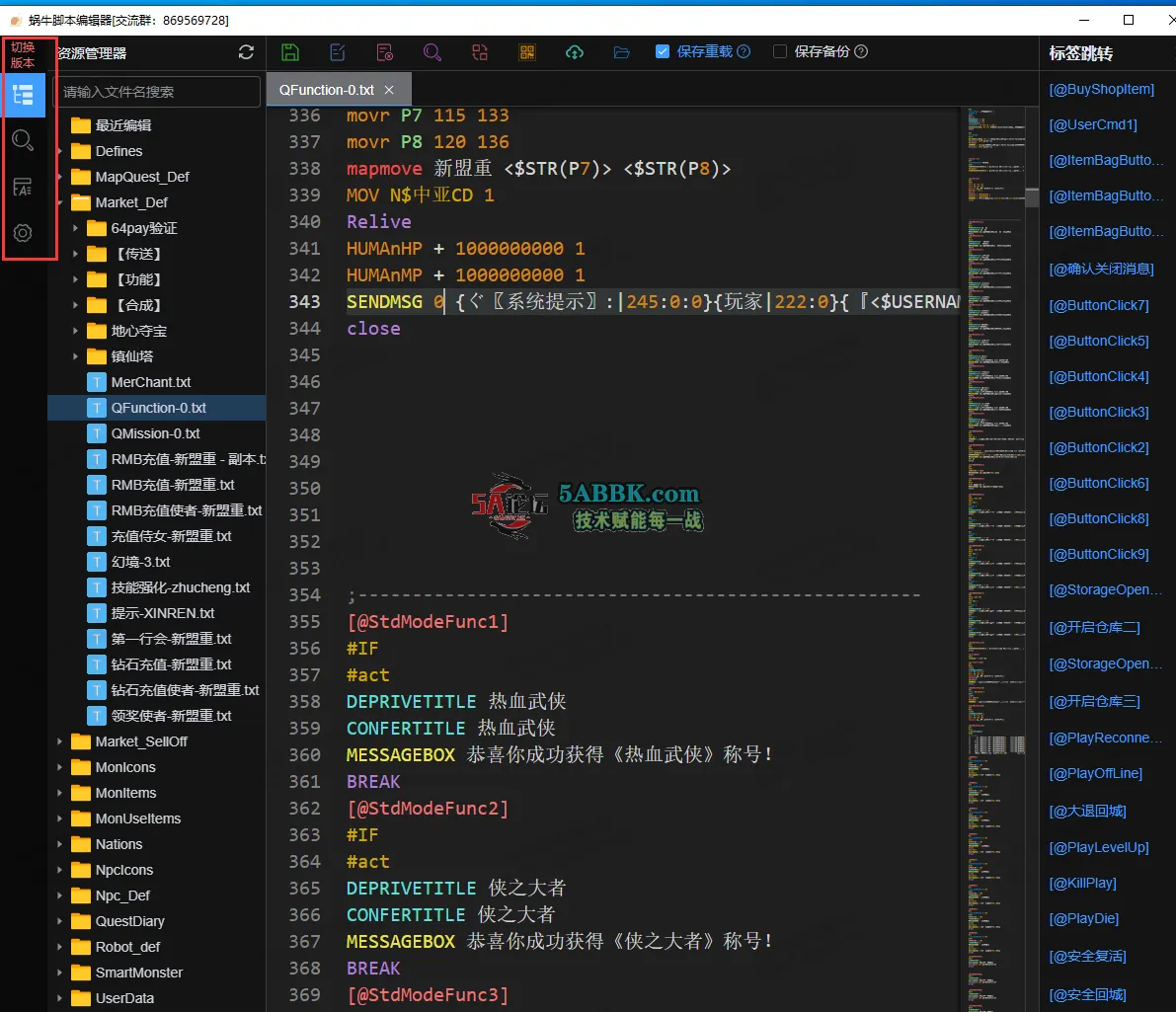Select the 最近编辑 folder
This screenshot has height=1012, width=1176.
123,125
